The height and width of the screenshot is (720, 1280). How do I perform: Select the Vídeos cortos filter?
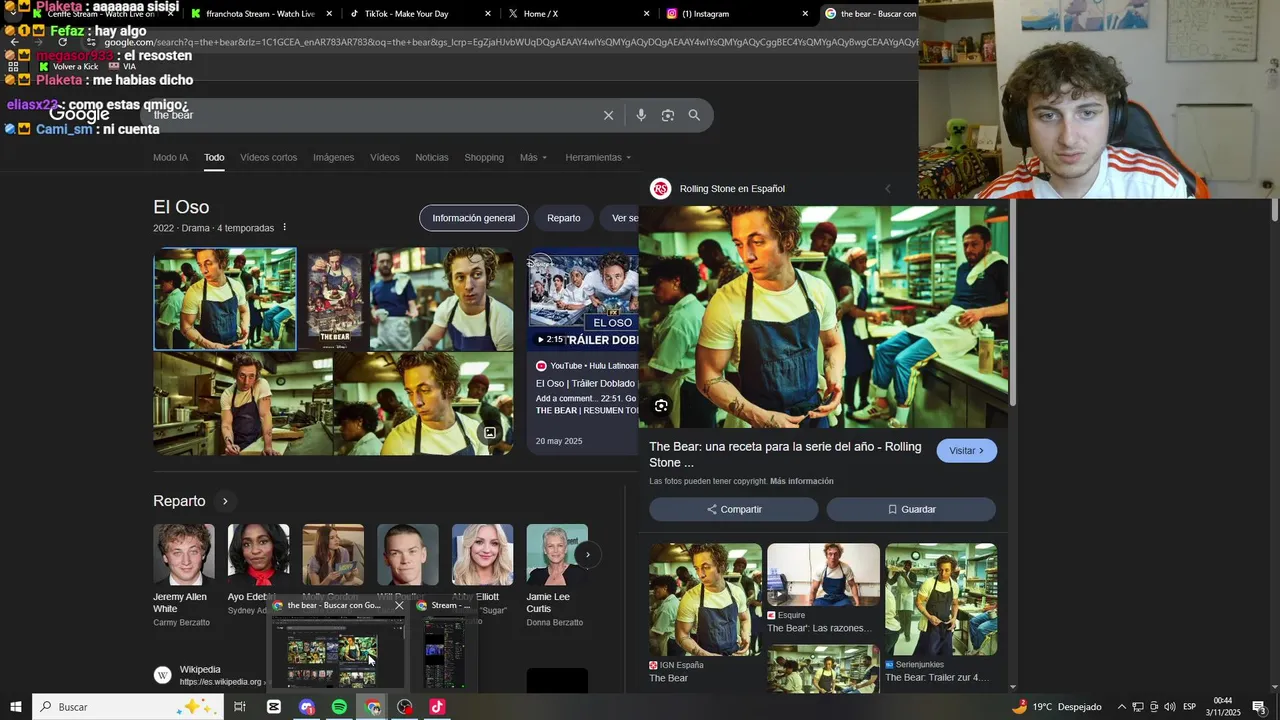268,158
